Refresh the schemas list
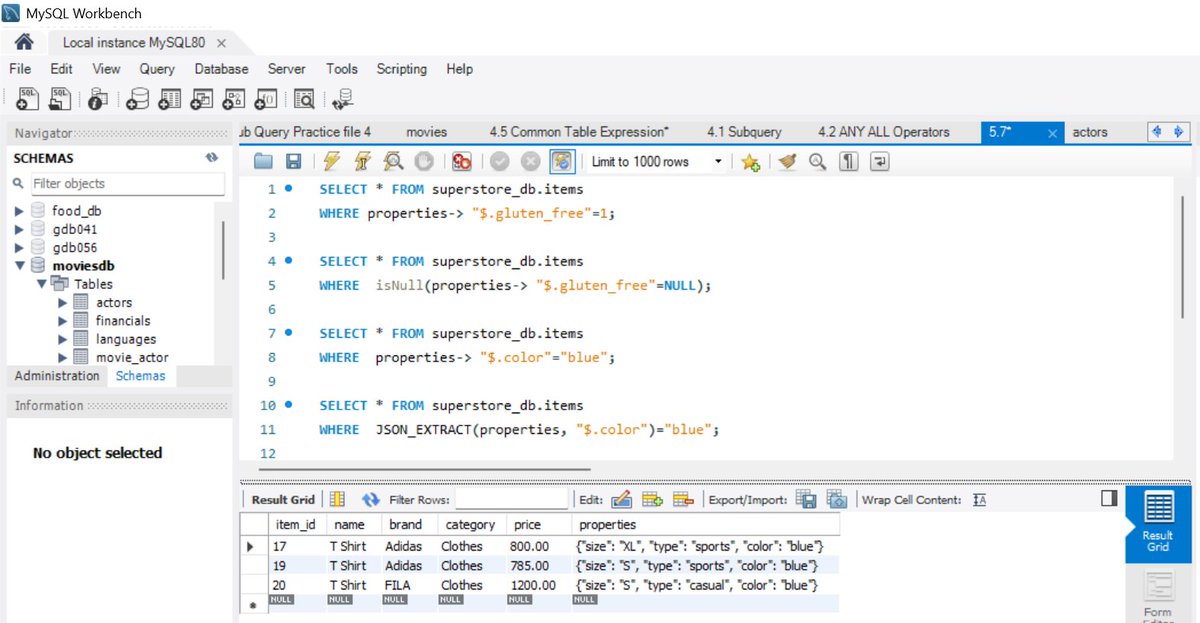 pos(212,158)
